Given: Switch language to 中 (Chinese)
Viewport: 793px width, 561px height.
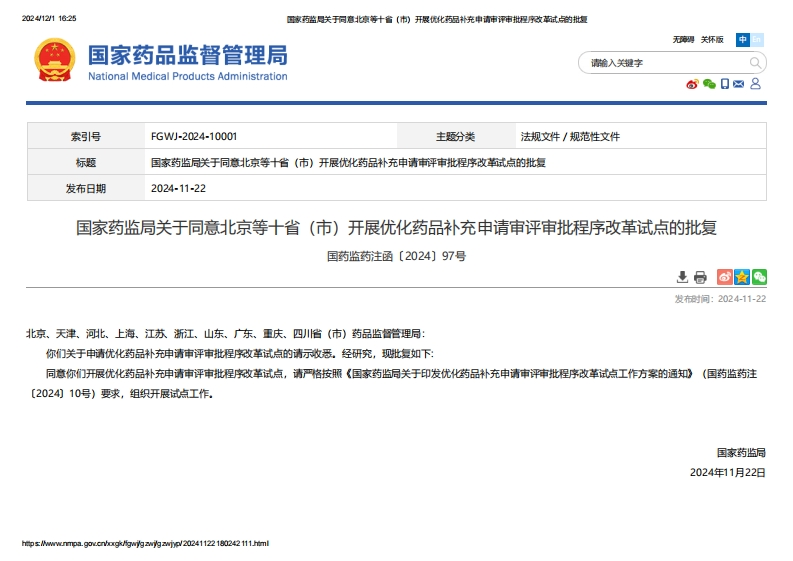Looking at the screenshot, I should point(743,40).
